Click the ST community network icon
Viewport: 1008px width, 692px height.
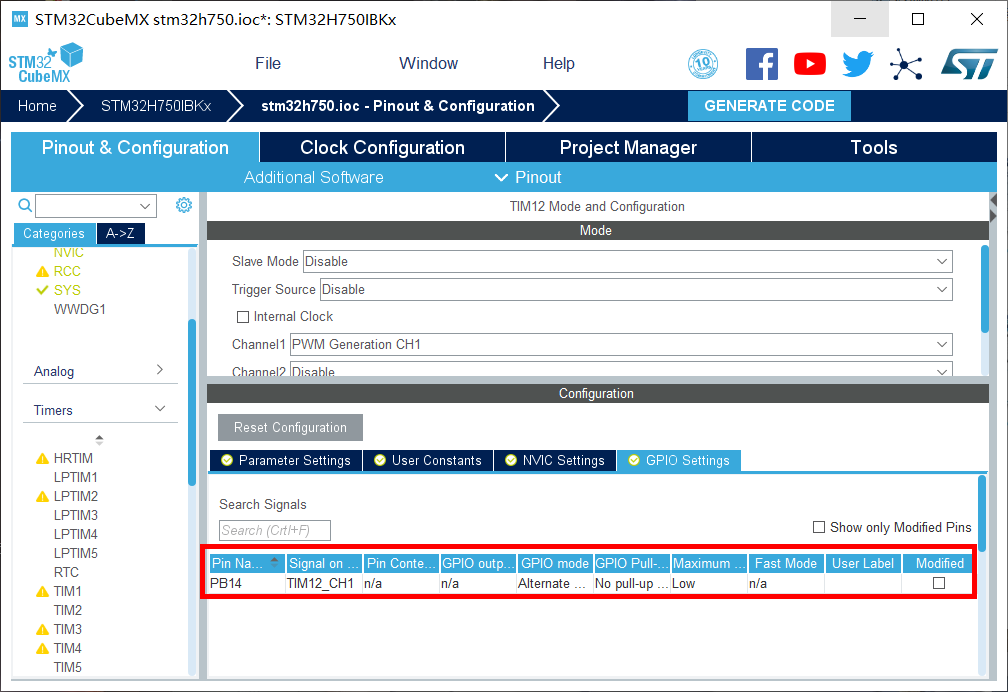pyautogui.click(x=906, y=64)
